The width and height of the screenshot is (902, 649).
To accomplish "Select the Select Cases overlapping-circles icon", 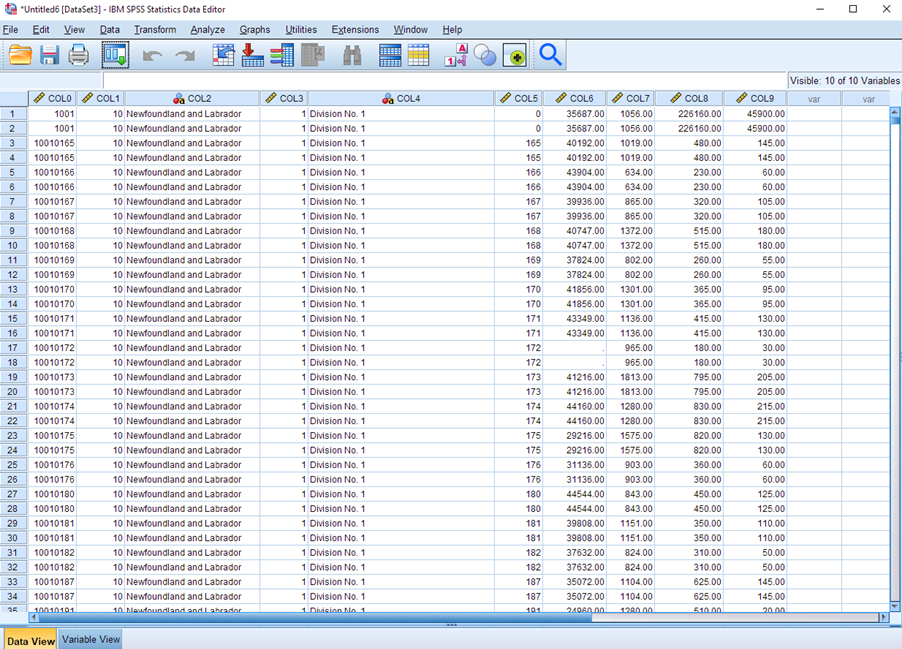I will pyautogui.click(x=484, y=55).
